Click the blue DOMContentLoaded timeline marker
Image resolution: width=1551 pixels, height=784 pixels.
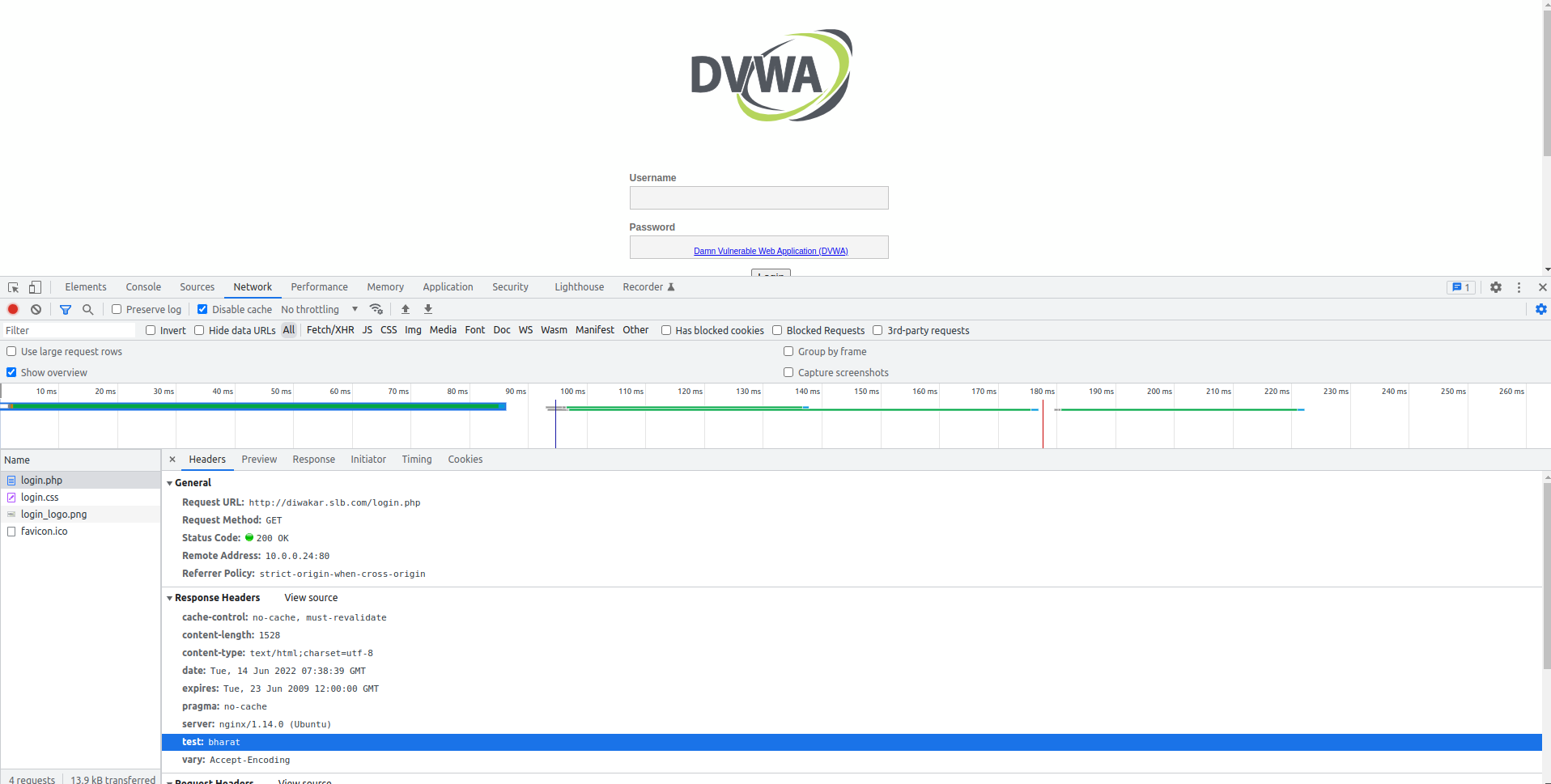click(x=555, y=424)
